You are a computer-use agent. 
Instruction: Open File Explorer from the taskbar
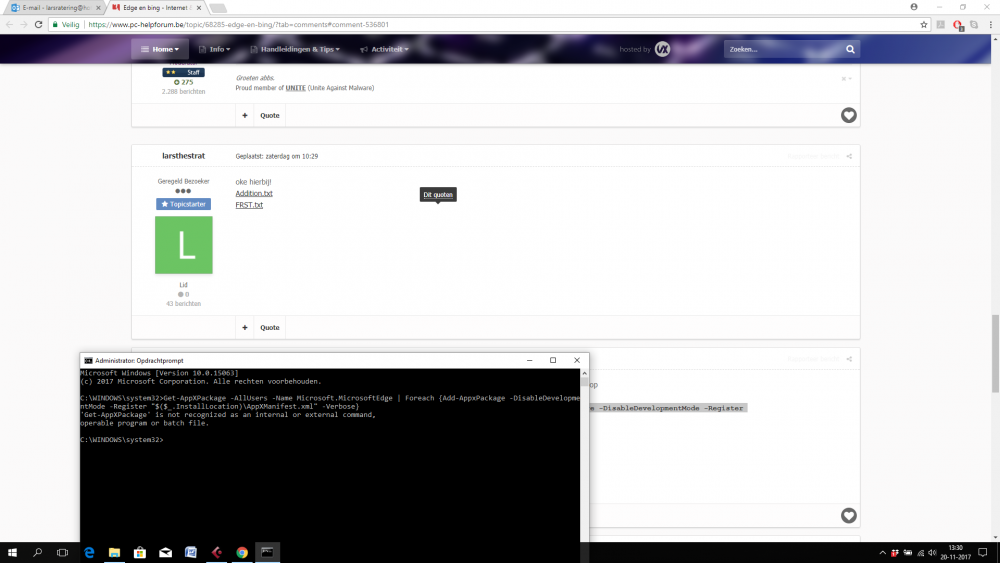pyautogui.click(x=114, y=552)
